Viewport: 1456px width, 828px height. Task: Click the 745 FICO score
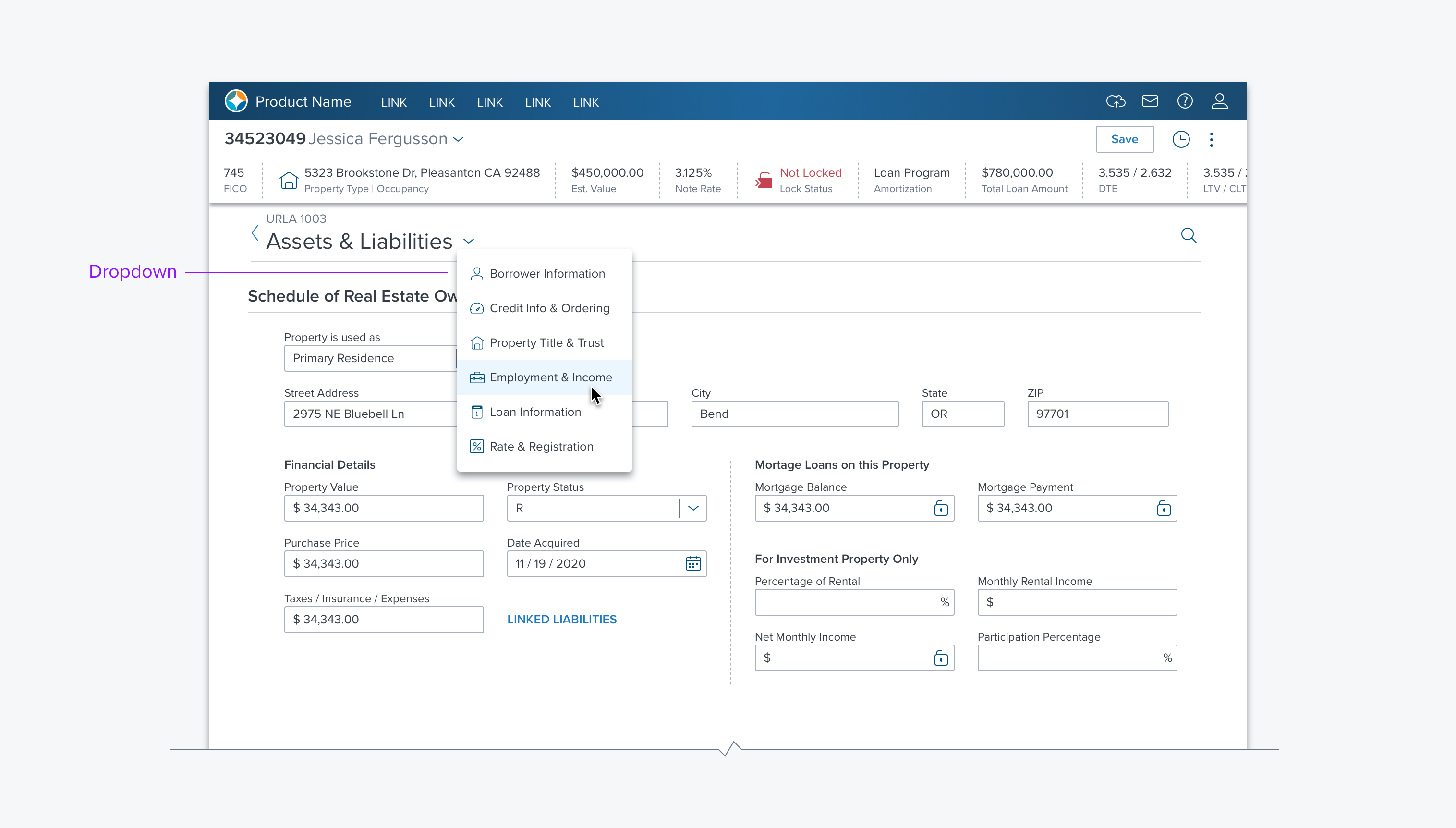pos(234,173)
